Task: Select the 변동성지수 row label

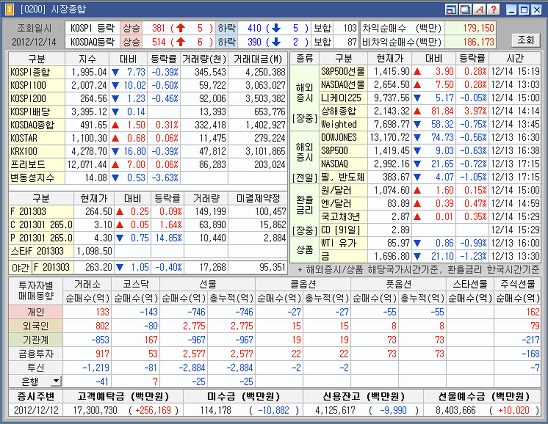Action: click(x=37, y=178)
